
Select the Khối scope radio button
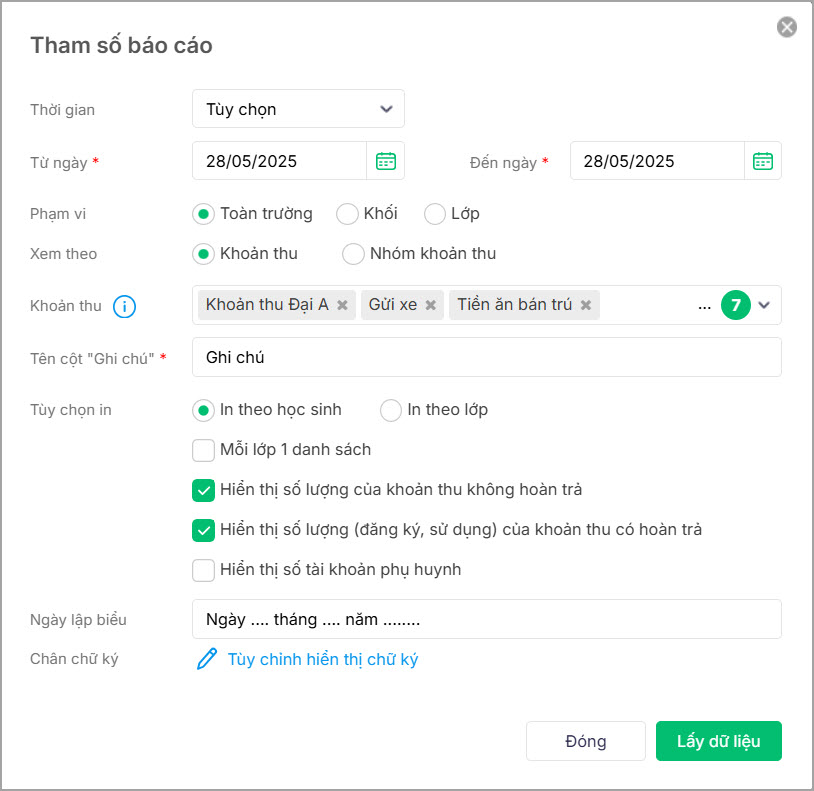347,214
